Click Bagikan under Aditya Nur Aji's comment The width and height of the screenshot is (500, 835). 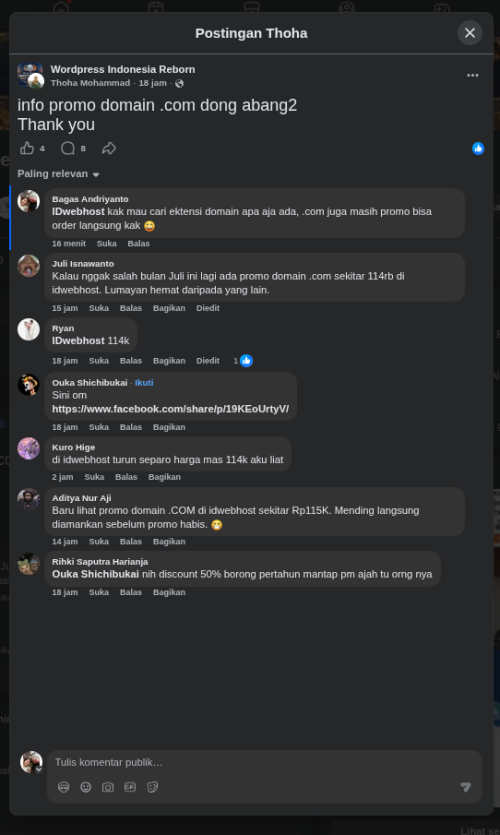(x=169, y=542)
